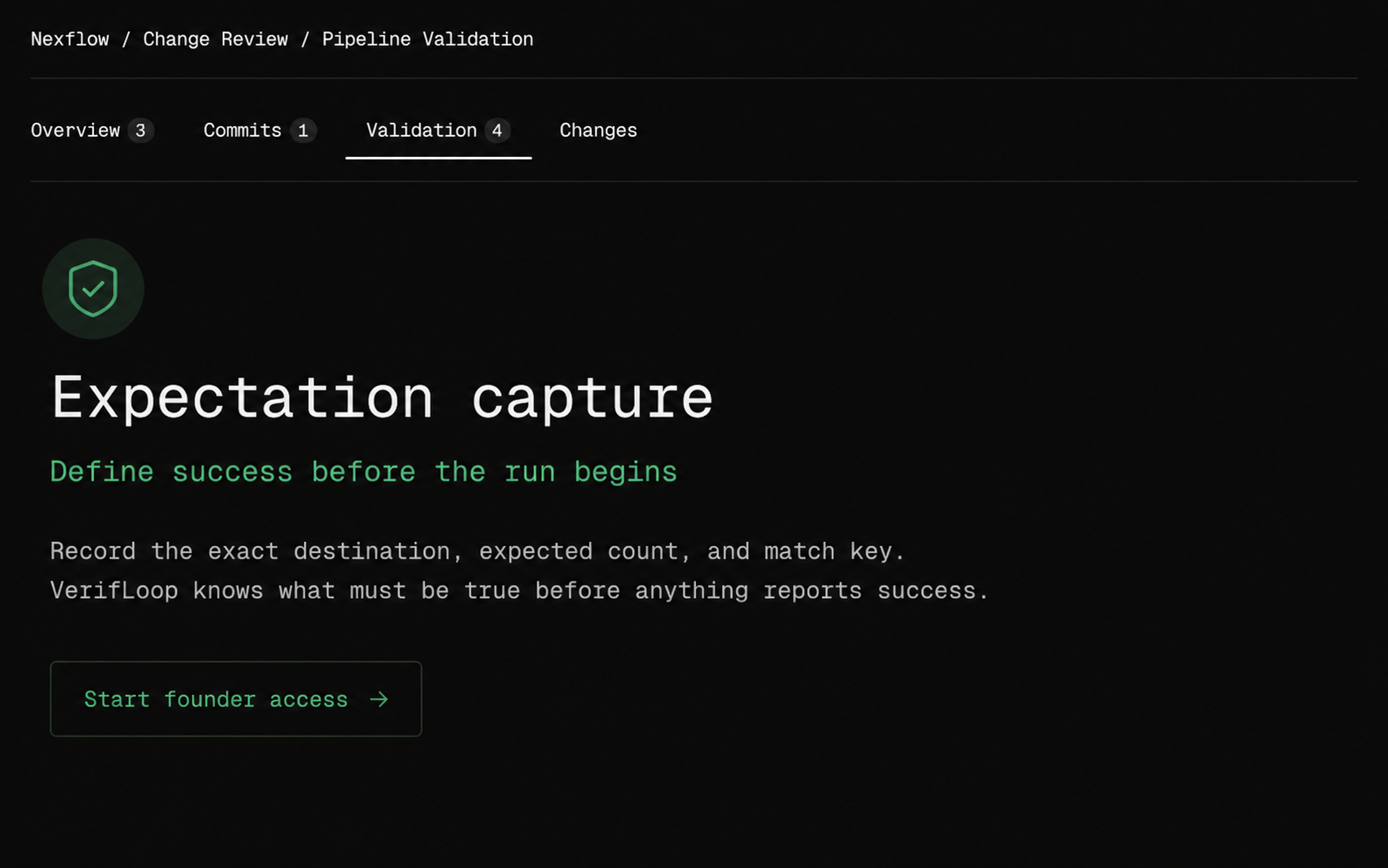This screenshot has width=1388, height=868.
Task: Click the Validation count badge 4
Action: pyautogui.click(x=497, y=130)
